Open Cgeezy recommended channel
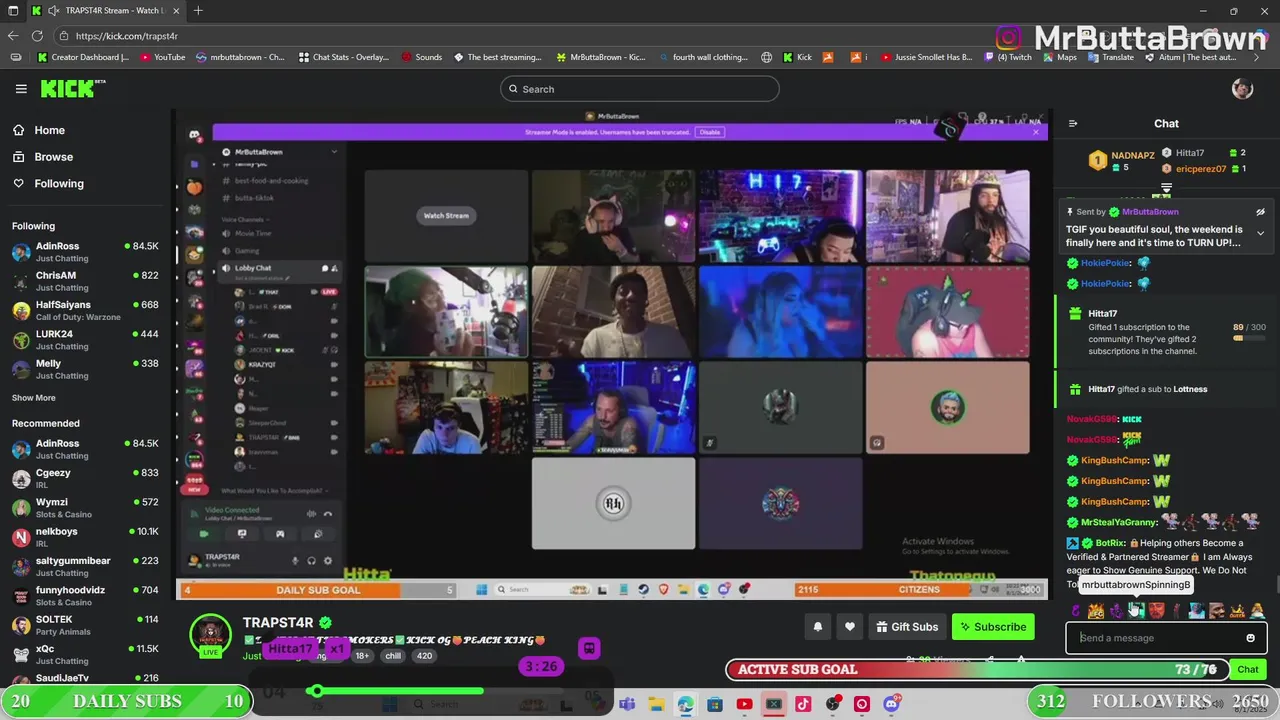This screenshot has width=1280, height=720. 85,478
